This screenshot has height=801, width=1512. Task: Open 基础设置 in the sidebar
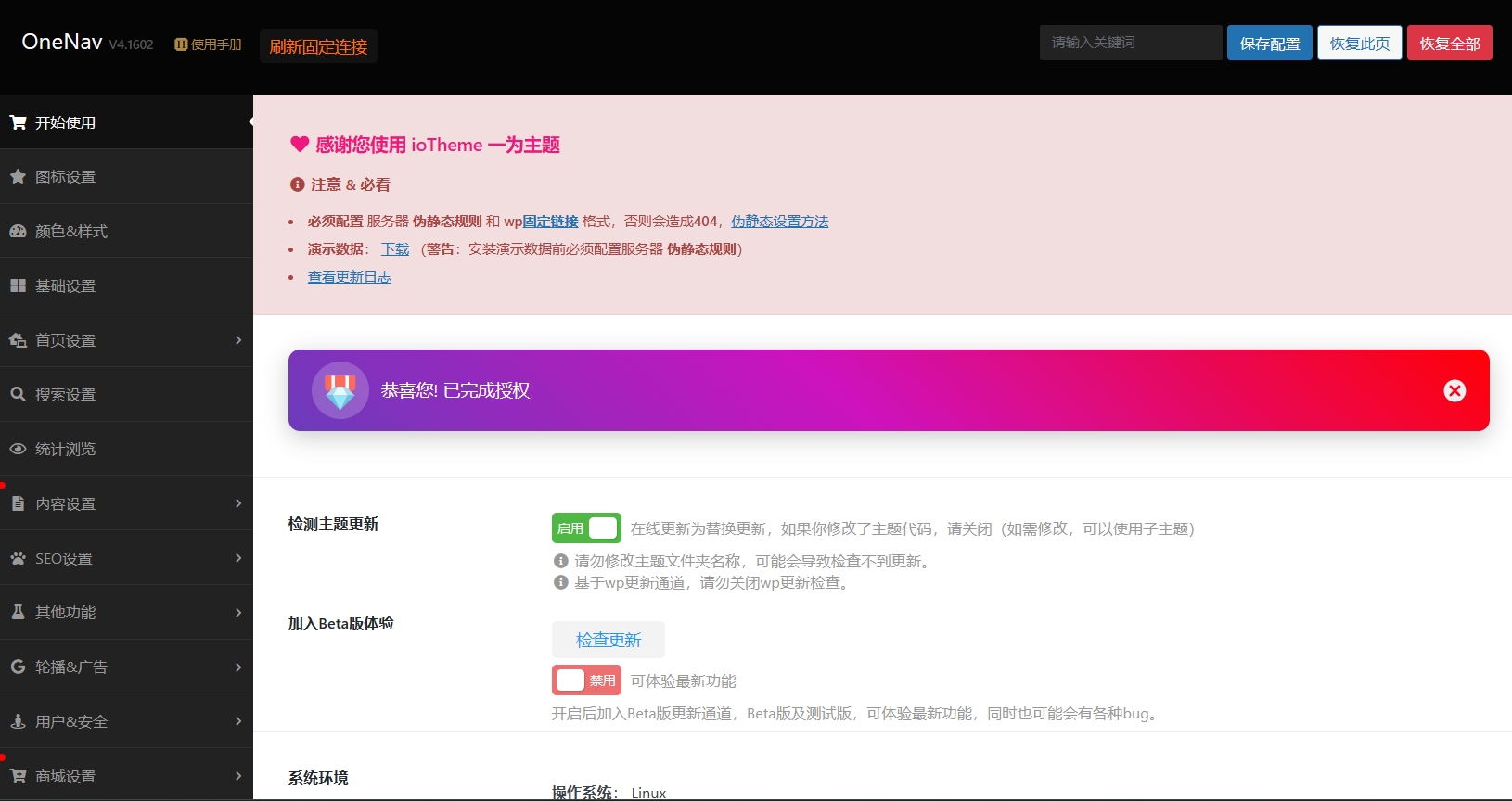[65, 286]
